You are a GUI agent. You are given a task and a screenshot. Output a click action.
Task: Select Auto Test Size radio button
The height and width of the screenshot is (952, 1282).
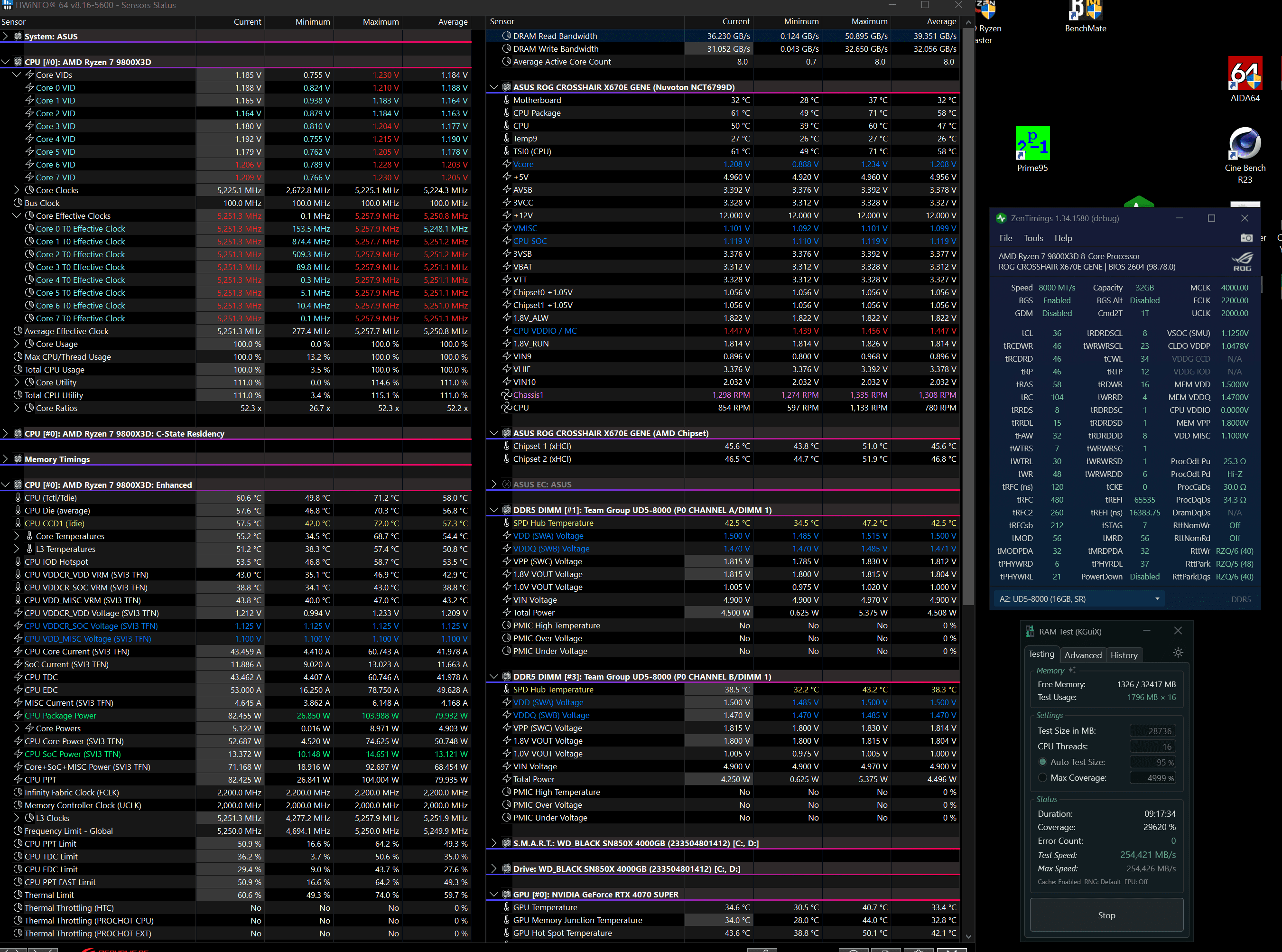click(1042, 762)
